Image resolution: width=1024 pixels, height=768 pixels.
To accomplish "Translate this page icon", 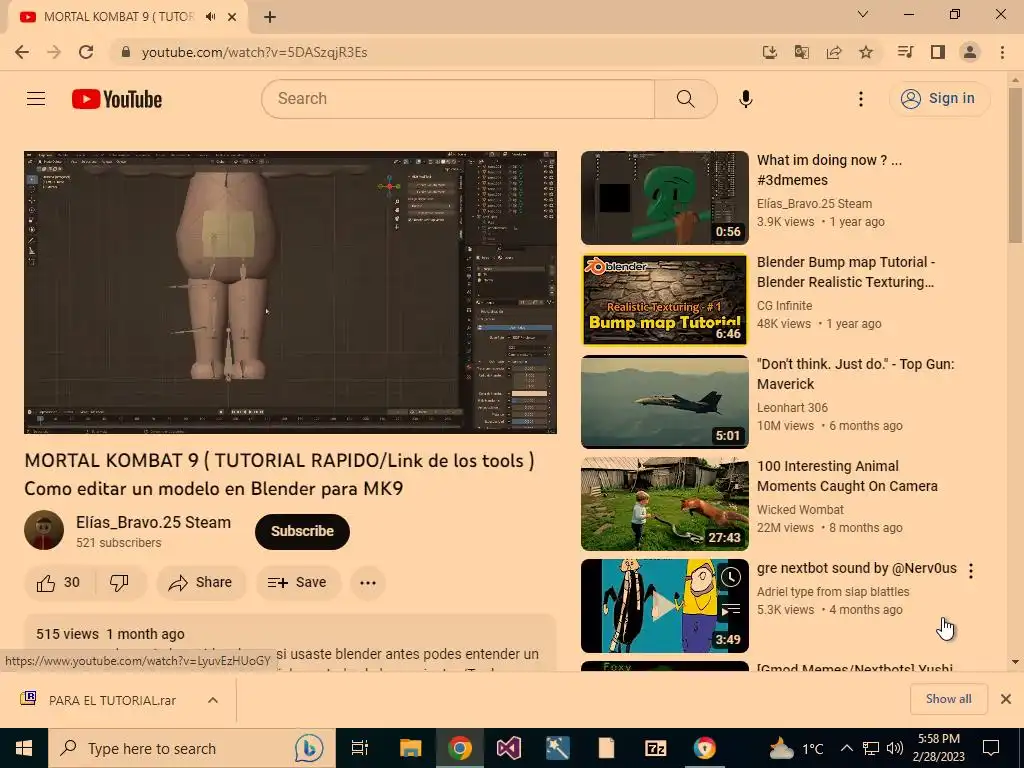I will [x=802, y=52].
